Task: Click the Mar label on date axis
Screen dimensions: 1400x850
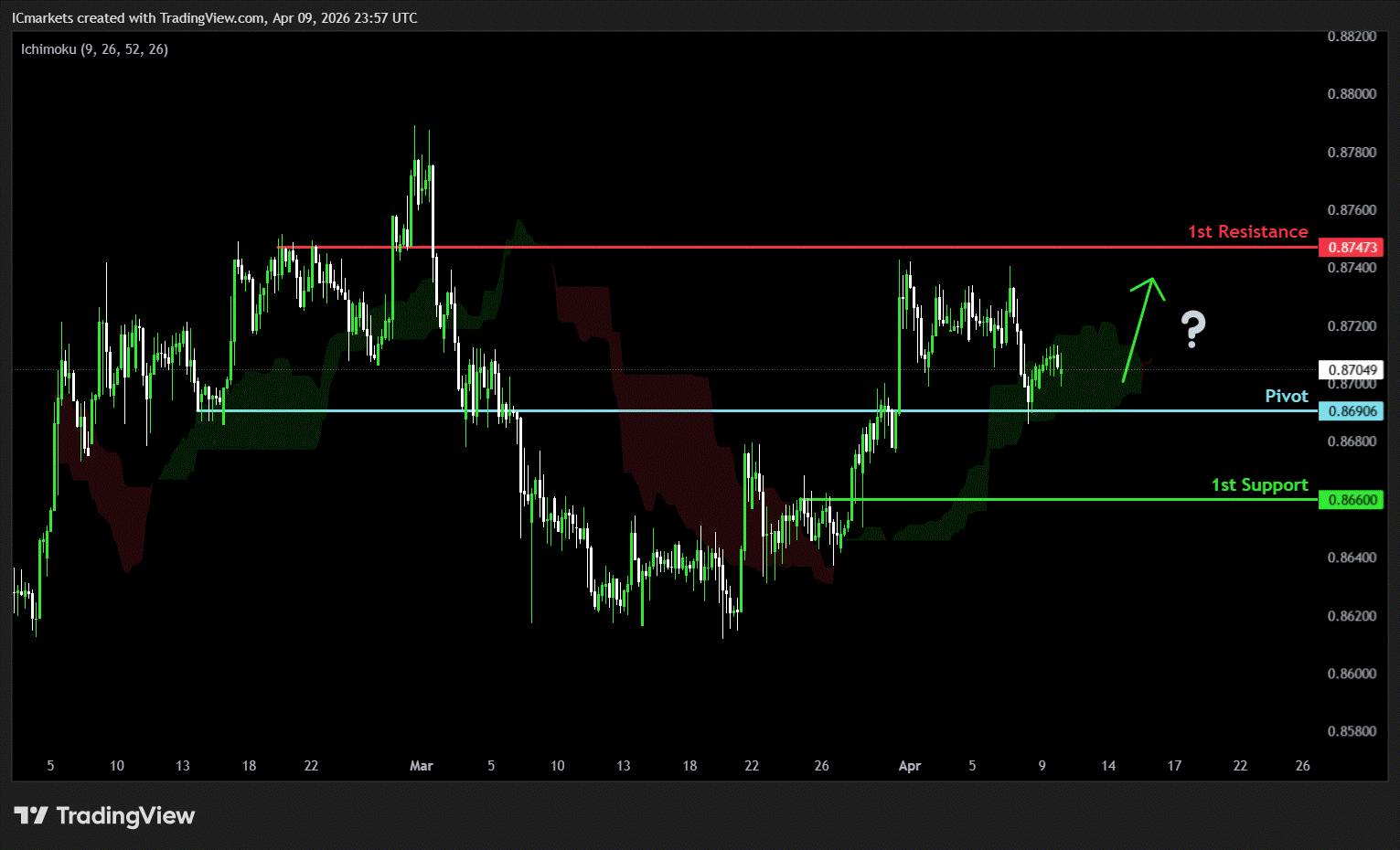Action: coord(421,766)
